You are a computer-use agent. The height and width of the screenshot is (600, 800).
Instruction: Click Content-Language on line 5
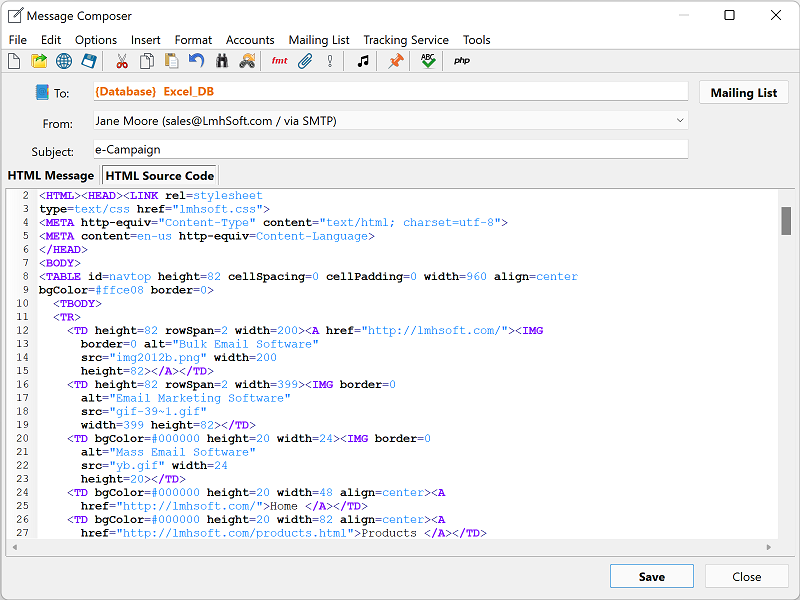[312, 236]
